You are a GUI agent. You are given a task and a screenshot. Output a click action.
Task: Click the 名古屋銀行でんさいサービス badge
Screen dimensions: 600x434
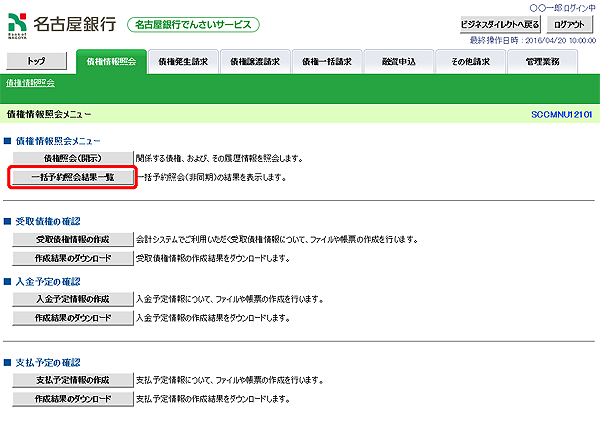pyautogui.click(x=193, y=25)
